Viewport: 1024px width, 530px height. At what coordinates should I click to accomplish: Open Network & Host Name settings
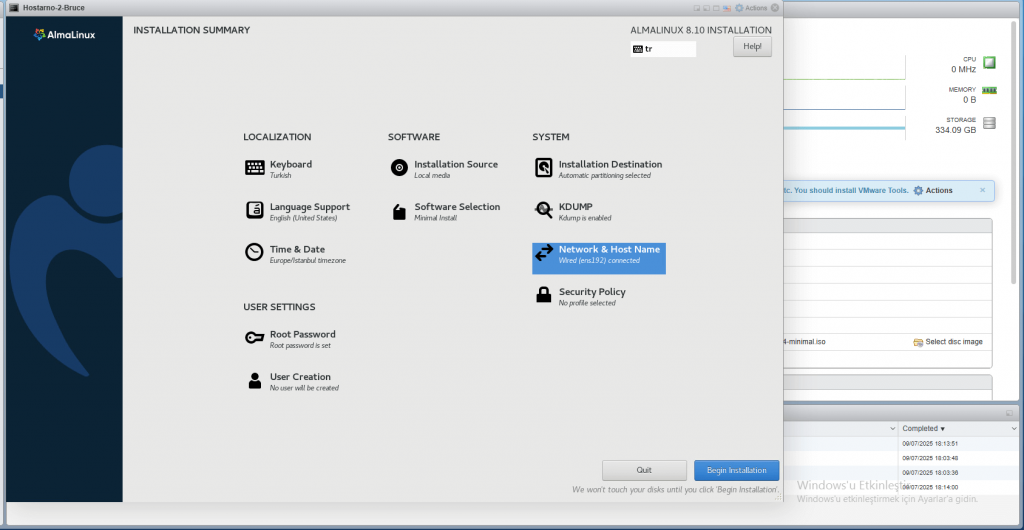[x=599, y=258]
